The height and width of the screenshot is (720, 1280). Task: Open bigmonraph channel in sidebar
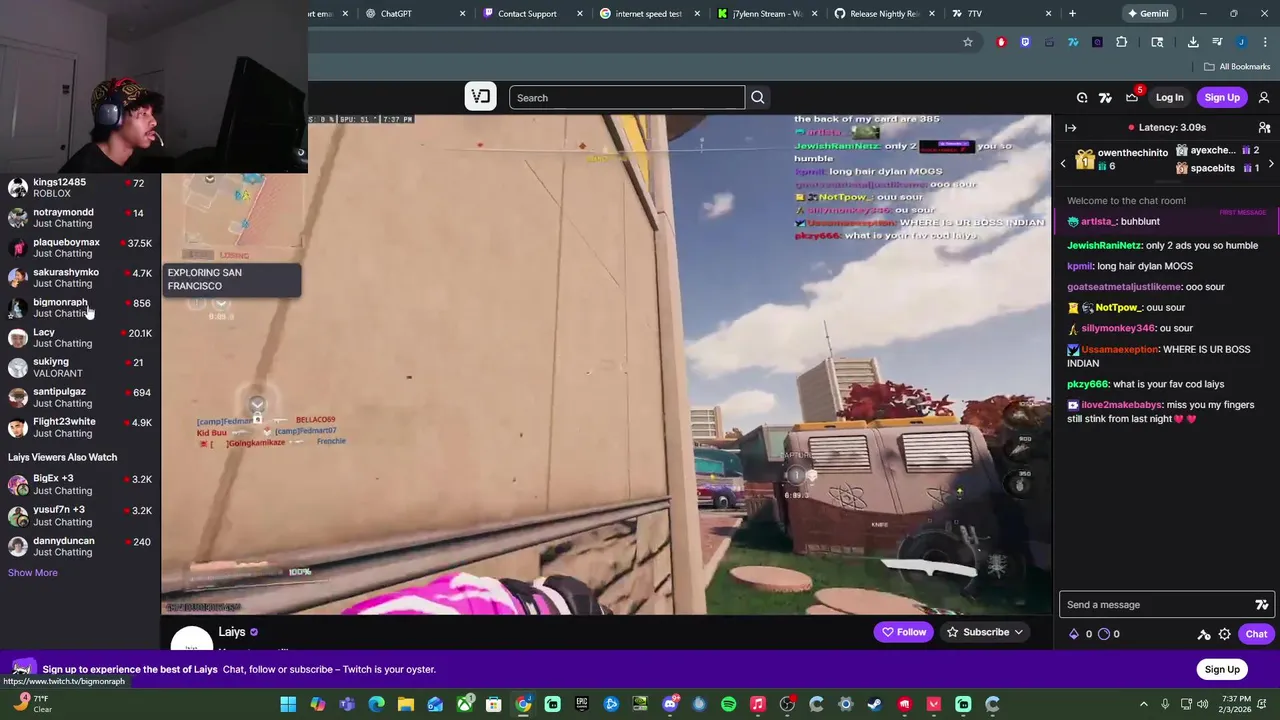tap(80, 308)
